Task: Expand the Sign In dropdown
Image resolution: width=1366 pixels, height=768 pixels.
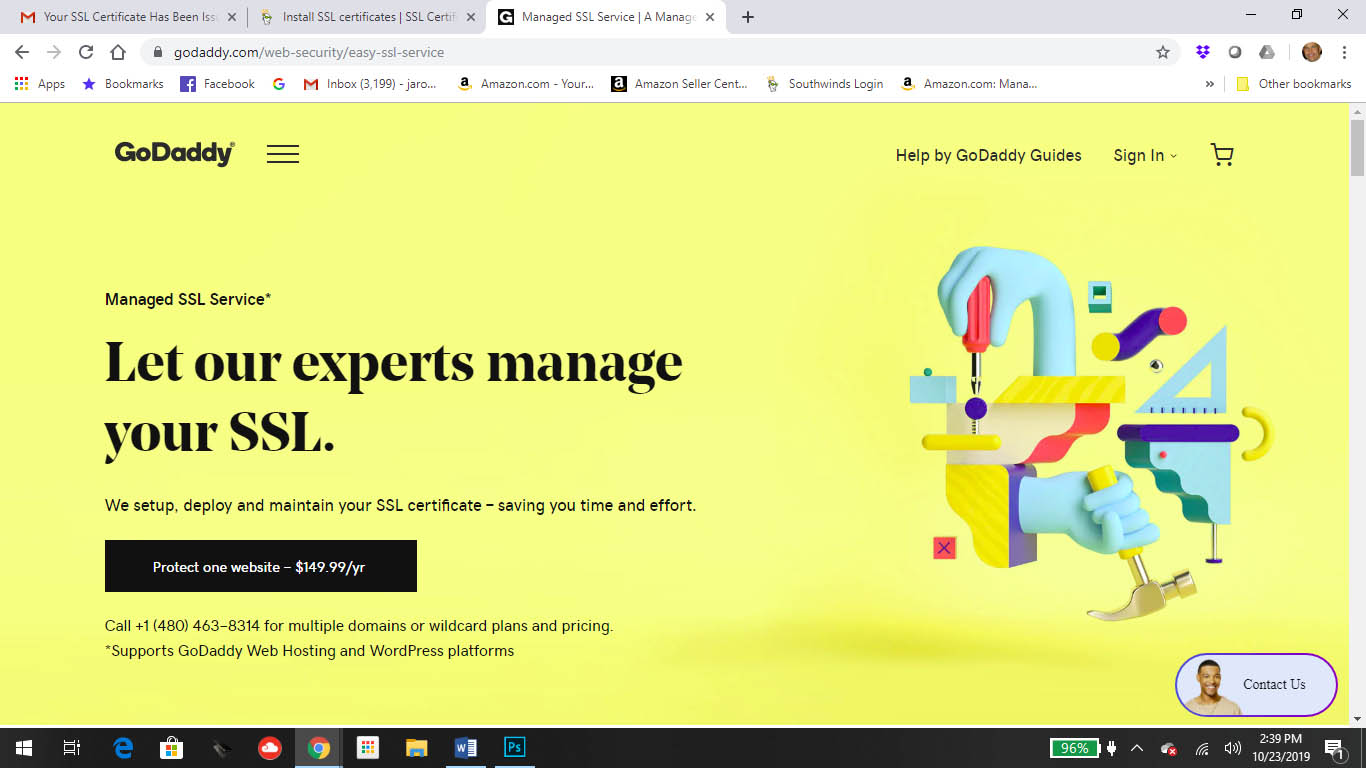Action: click(1145, 155)
